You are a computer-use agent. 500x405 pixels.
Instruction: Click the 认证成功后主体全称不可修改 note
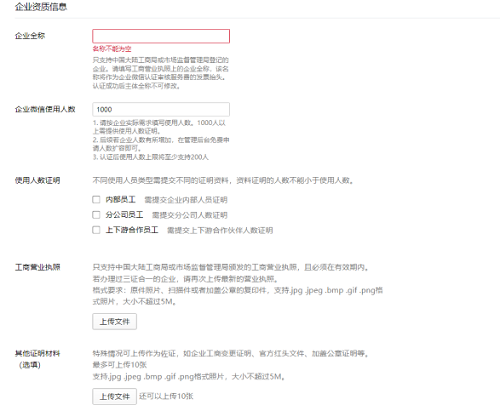coord(137,86)
